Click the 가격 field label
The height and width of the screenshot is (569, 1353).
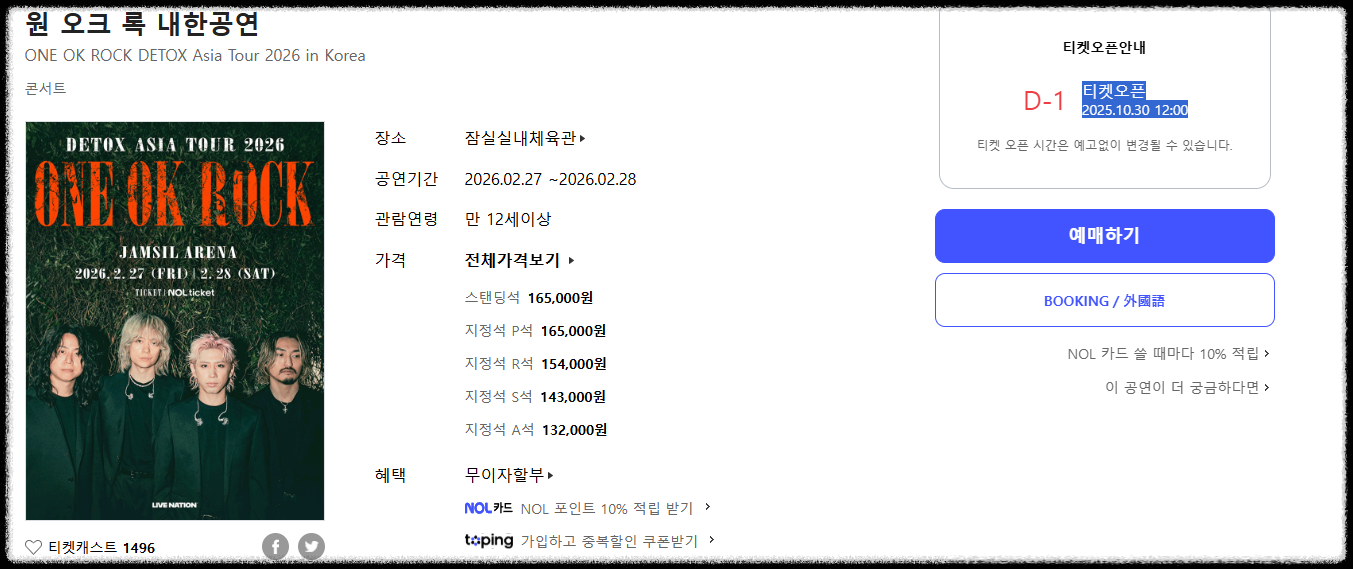390,260
